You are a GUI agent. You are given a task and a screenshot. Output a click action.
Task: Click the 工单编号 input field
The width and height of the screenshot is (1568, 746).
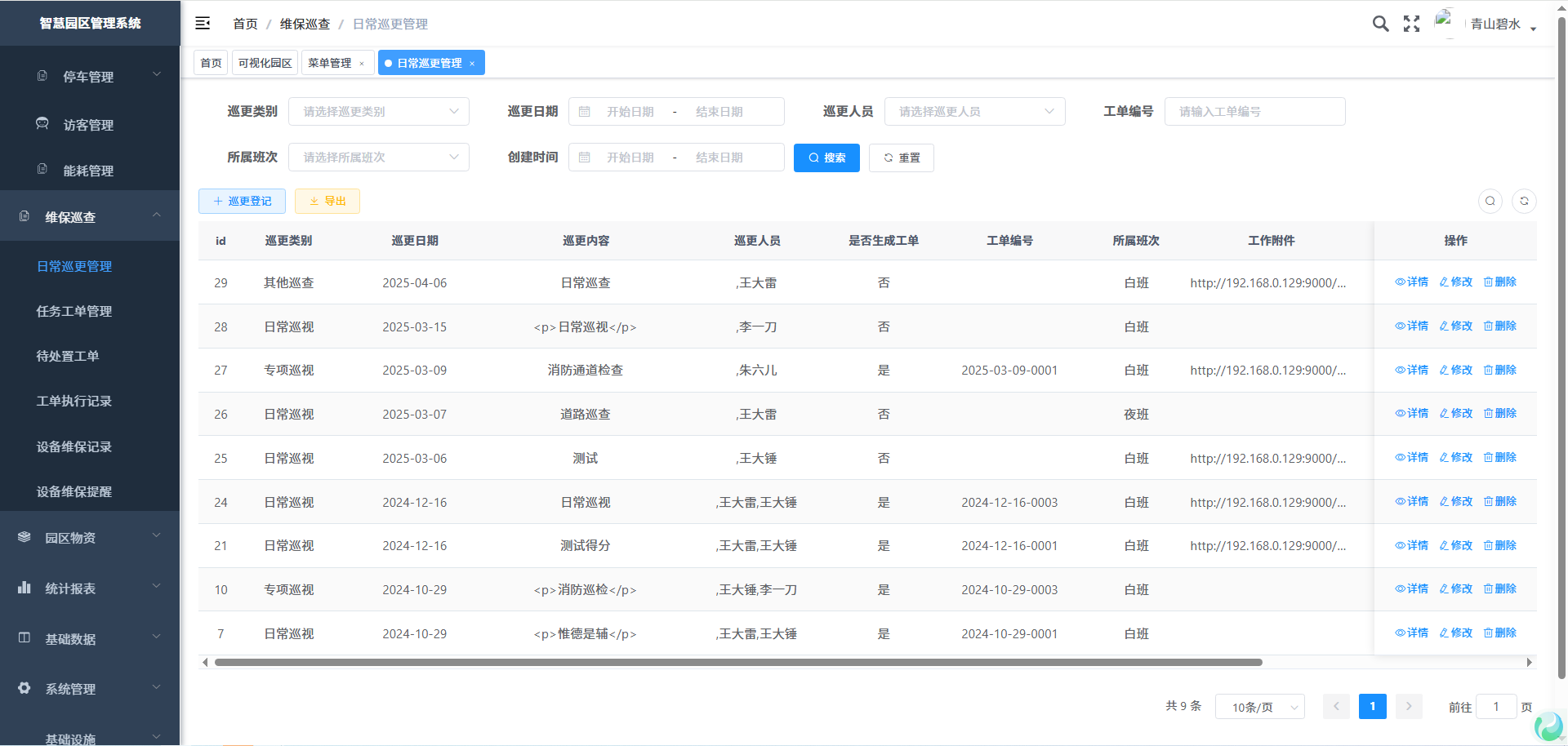[1254, 112]
